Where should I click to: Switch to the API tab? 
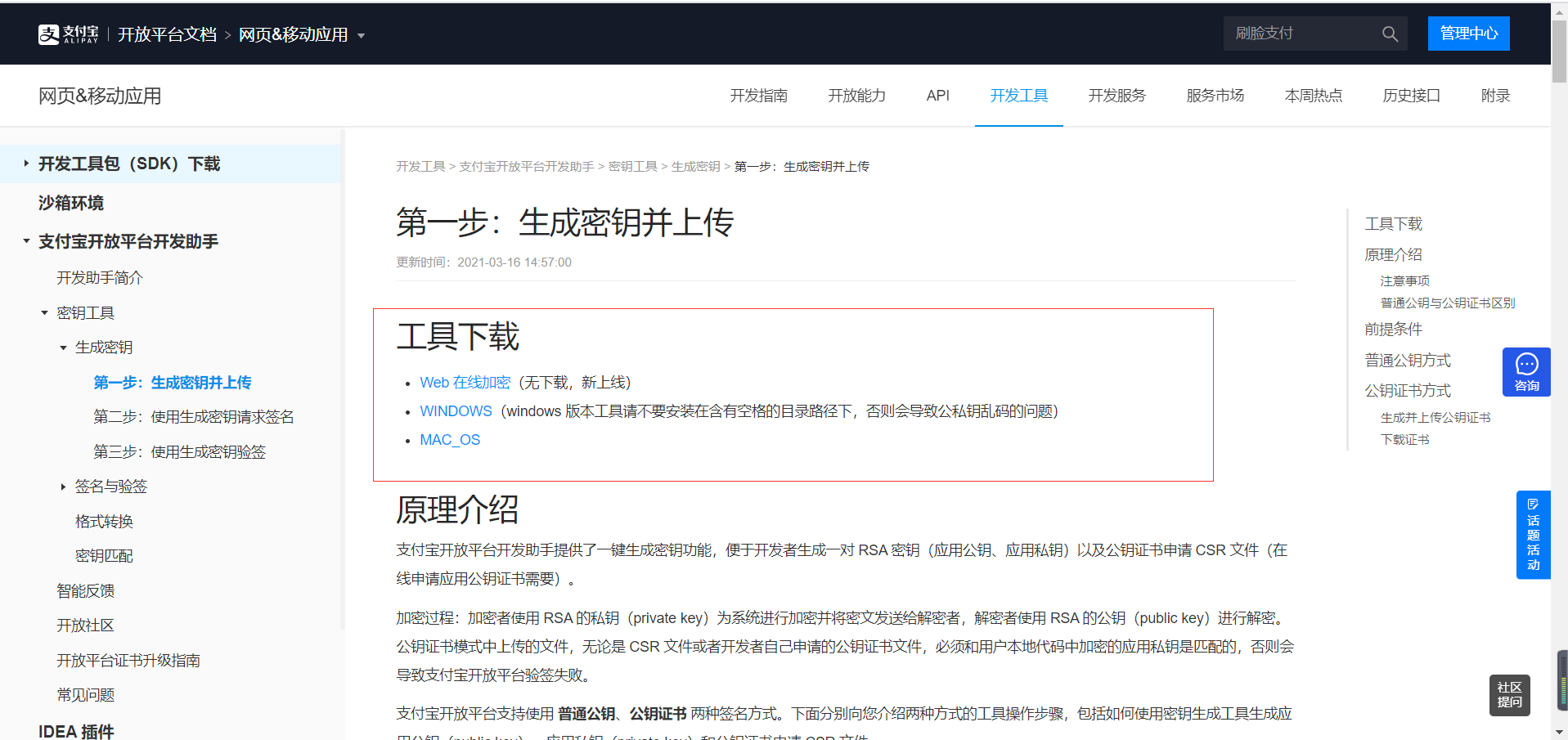tap(937, 96)
